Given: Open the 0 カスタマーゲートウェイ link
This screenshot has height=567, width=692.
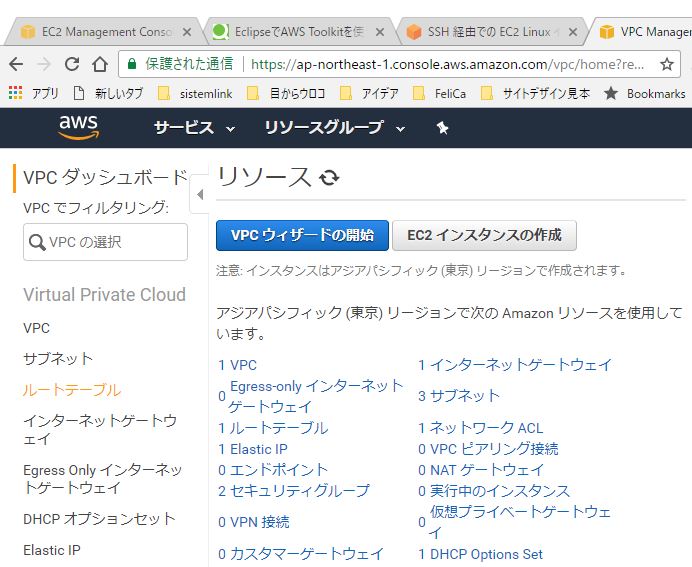Looking at the screenshot, I should click(x=301, y=554).
